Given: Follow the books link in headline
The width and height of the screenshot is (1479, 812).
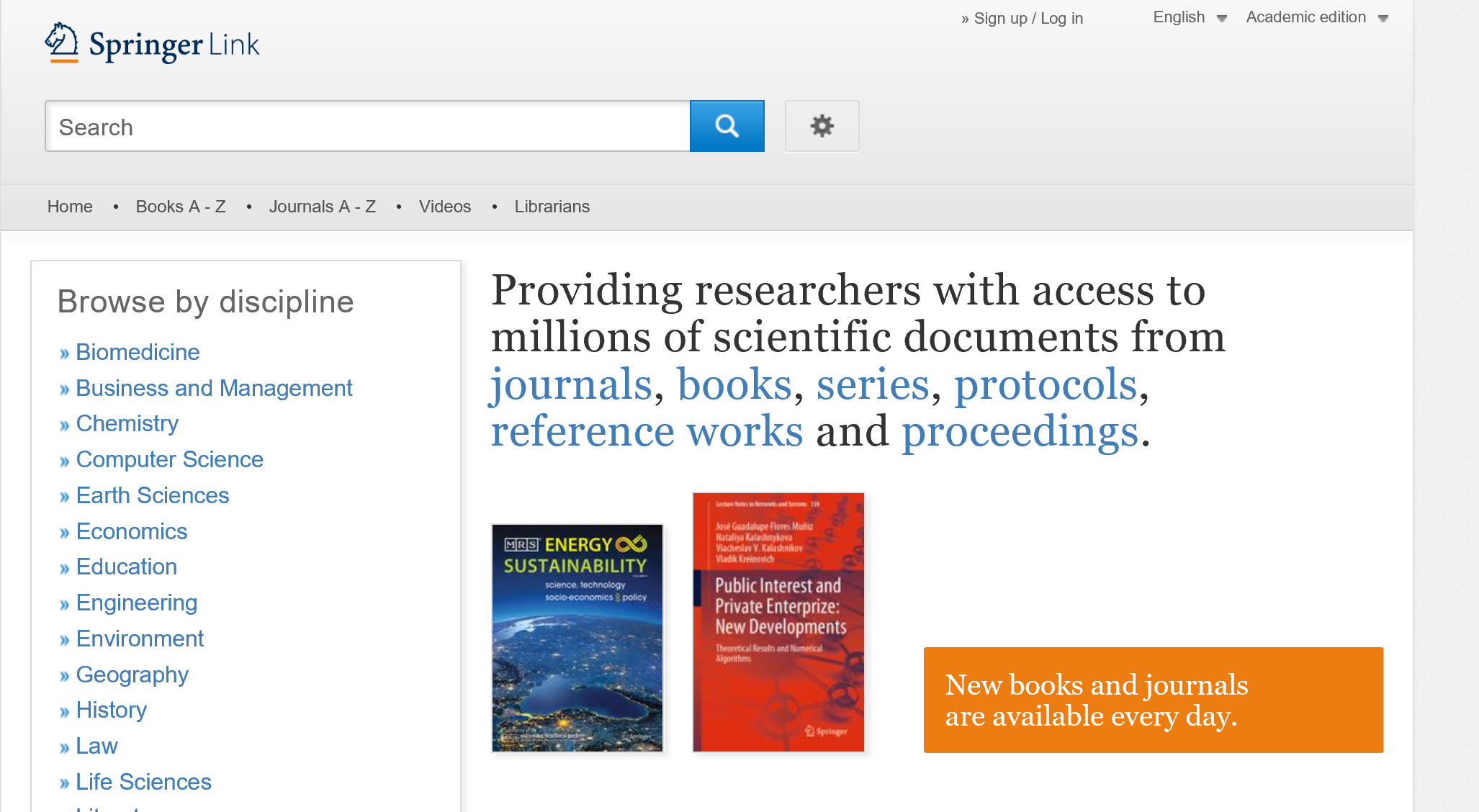Looking at the screenshot, I should [734, 384].
